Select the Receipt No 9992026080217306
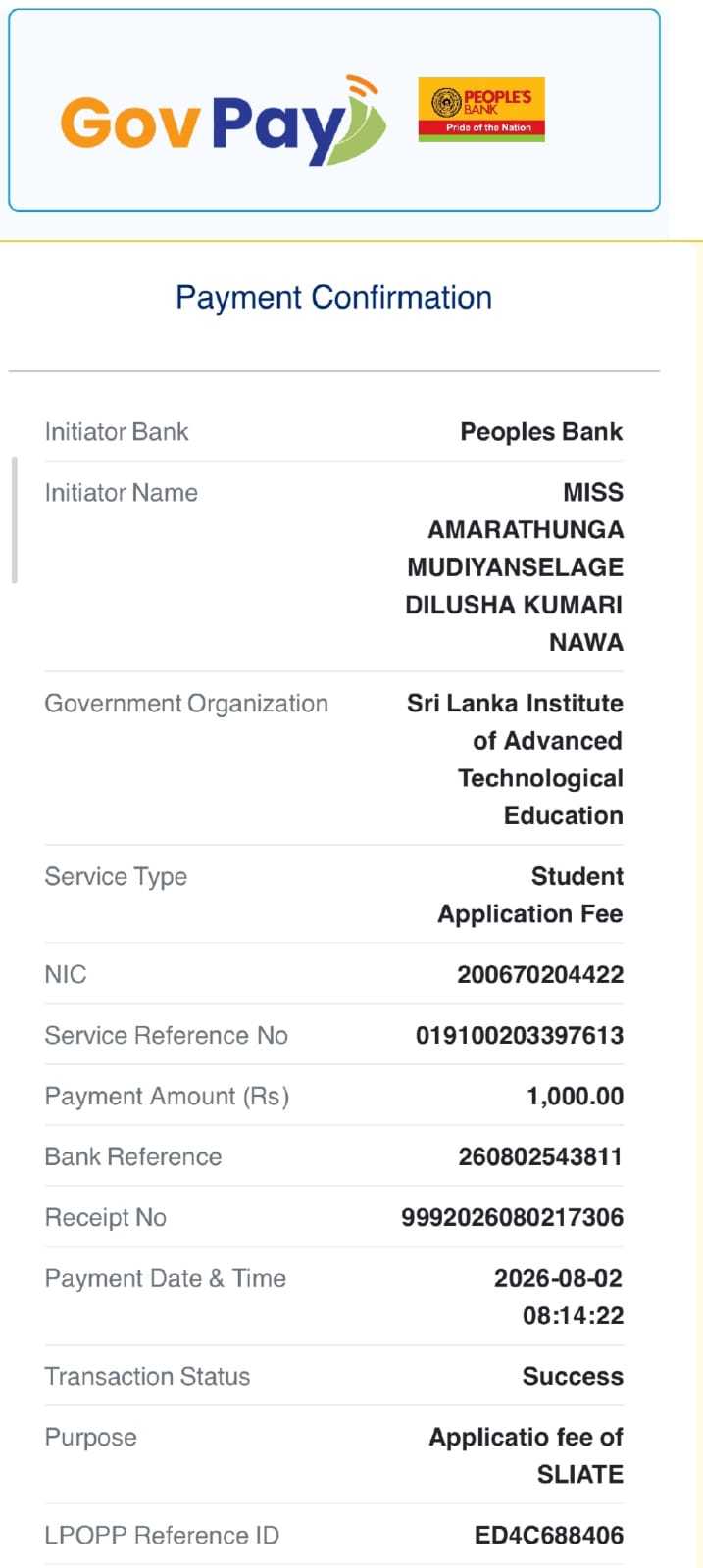The image size is (703, 1568). 512,1218
